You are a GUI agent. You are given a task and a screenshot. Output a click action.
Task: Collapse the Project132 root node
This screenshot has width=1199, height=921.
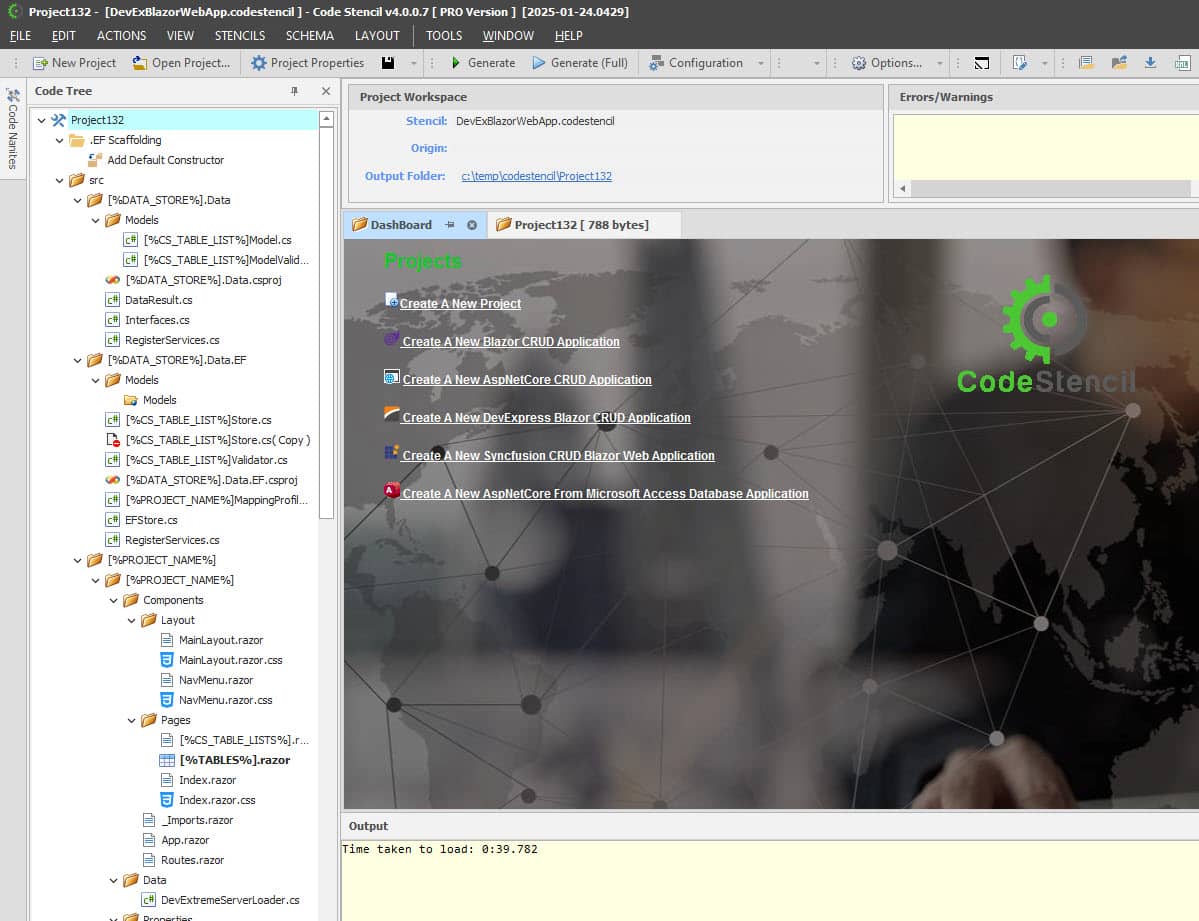tap(41, 120)
